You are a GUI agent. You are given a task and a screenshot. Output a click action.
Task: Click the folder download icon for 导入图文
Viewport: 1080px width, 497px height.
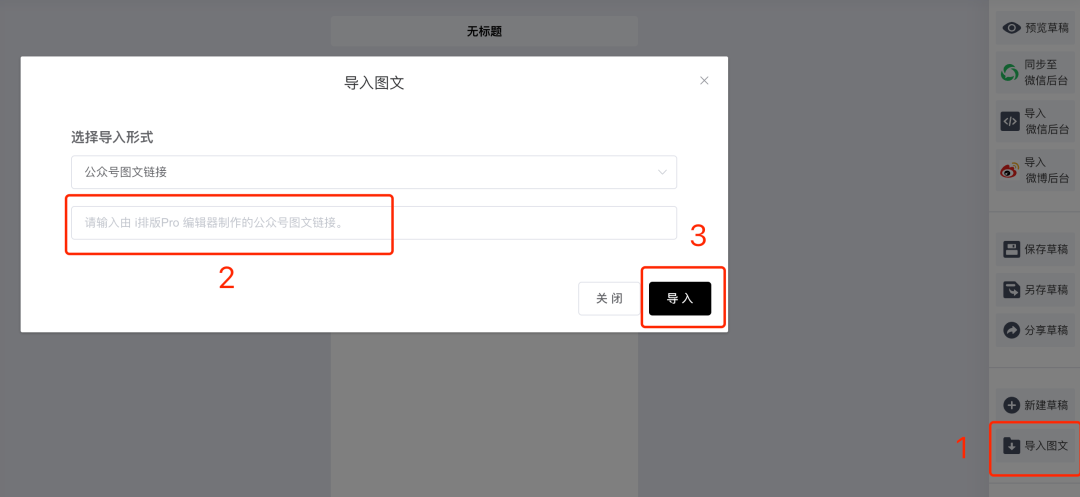coord(1011,446)
